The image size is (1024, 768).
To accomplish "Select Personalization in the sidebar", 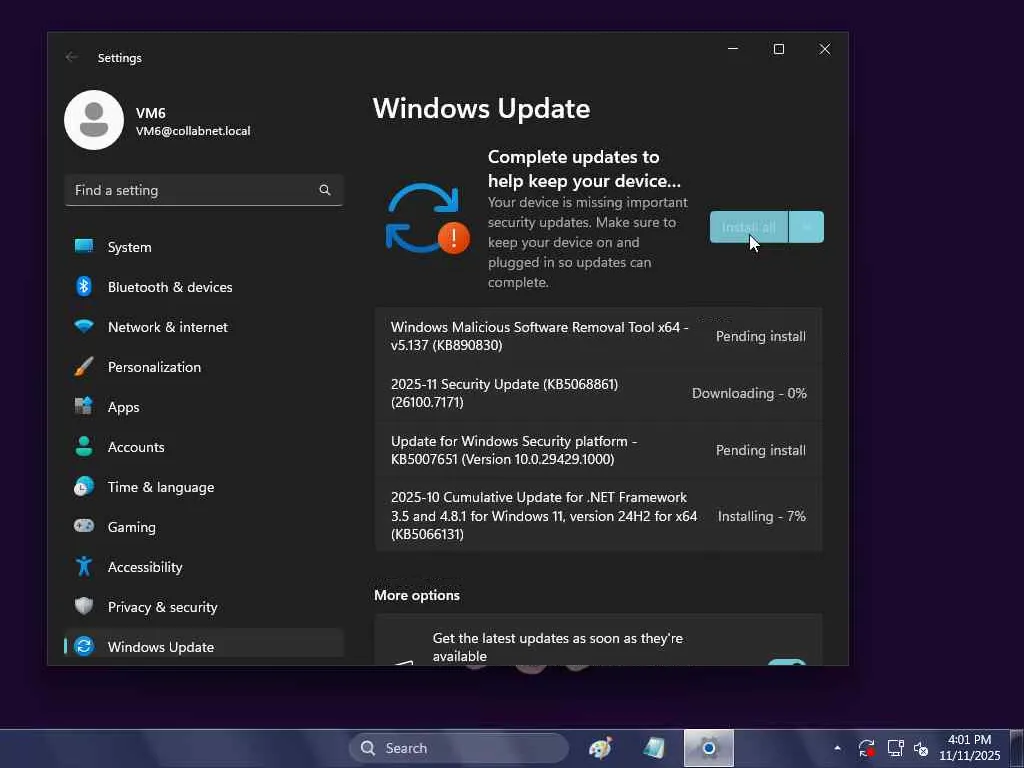I will click(x=204, y=366).
